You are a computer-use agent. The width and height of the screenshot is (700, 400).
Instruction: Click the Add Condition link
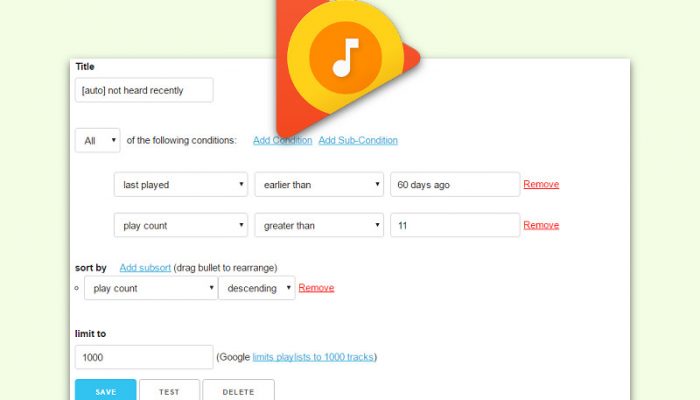click(283, 140)
